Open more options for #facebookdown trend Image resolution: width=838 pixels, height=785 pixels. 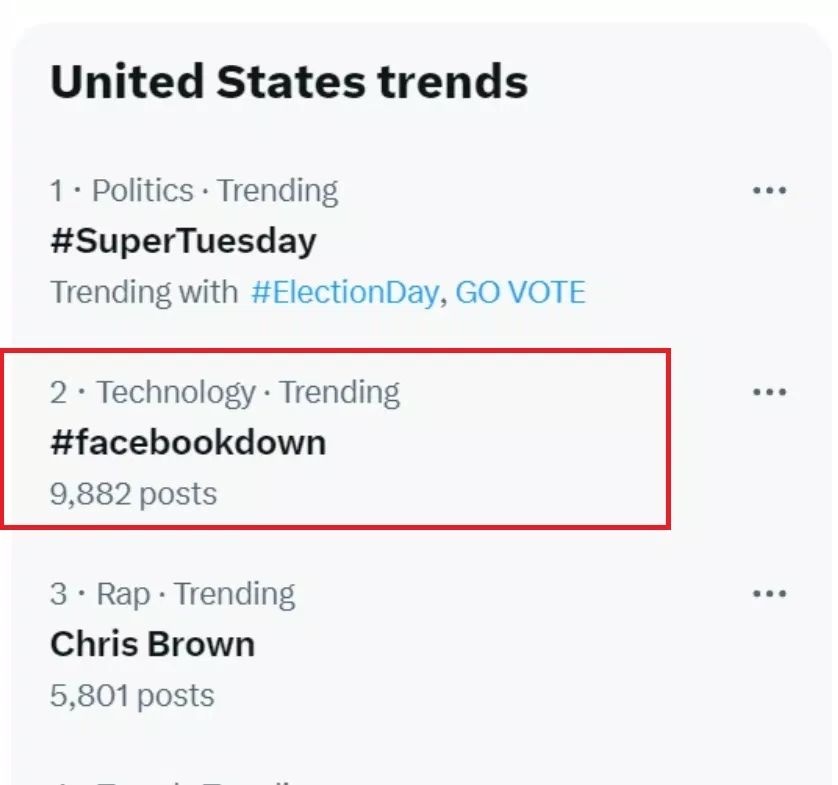769,392
